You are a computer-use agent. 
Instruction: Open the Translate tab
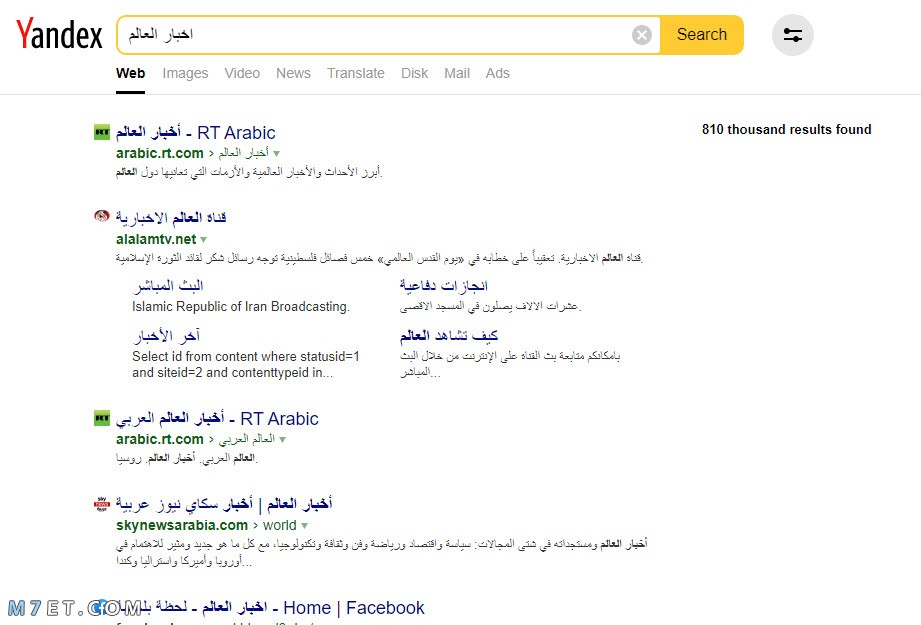pyautogui.click(x=356, y=73)
